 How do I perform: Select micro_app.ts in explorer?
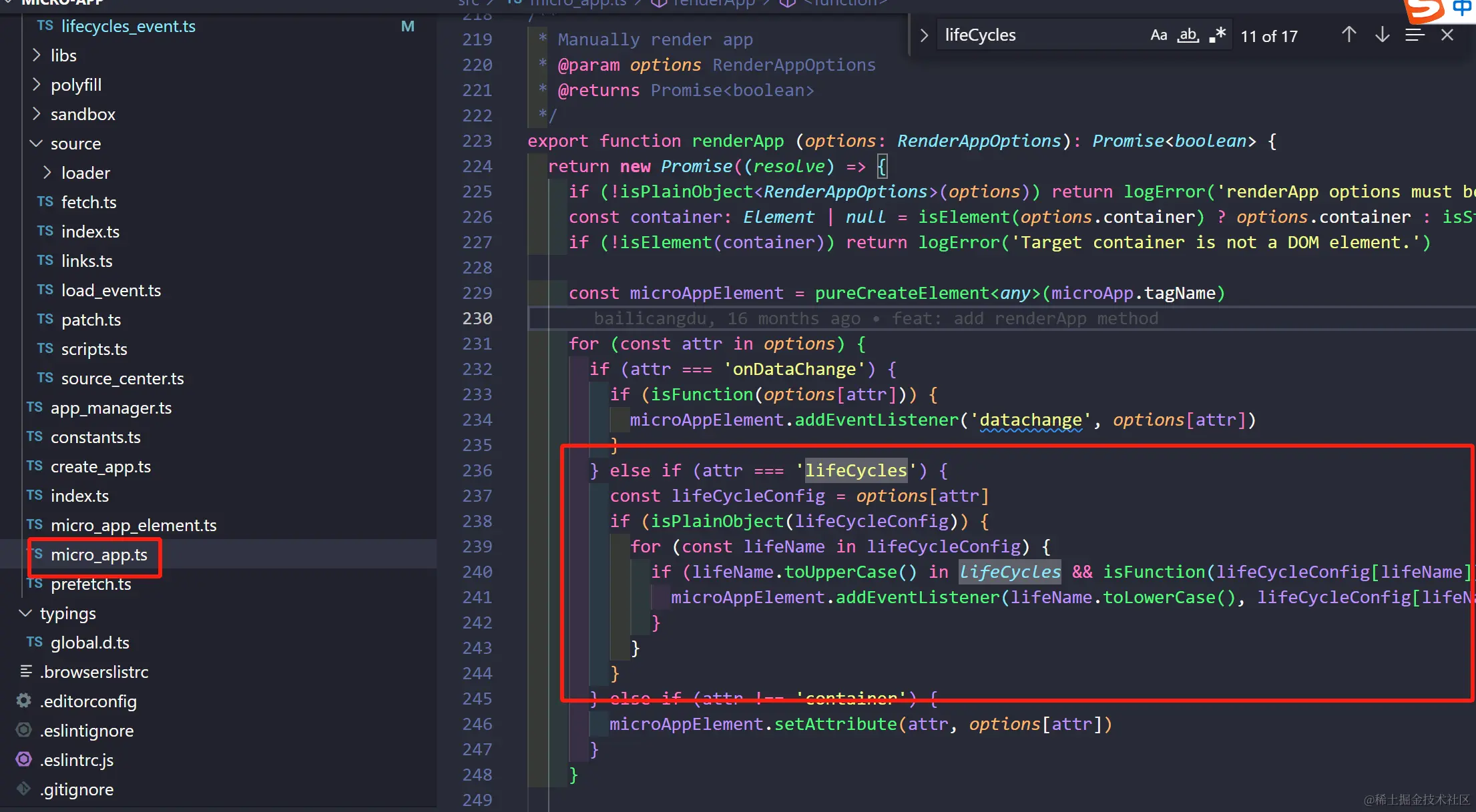tap(99, 554)
